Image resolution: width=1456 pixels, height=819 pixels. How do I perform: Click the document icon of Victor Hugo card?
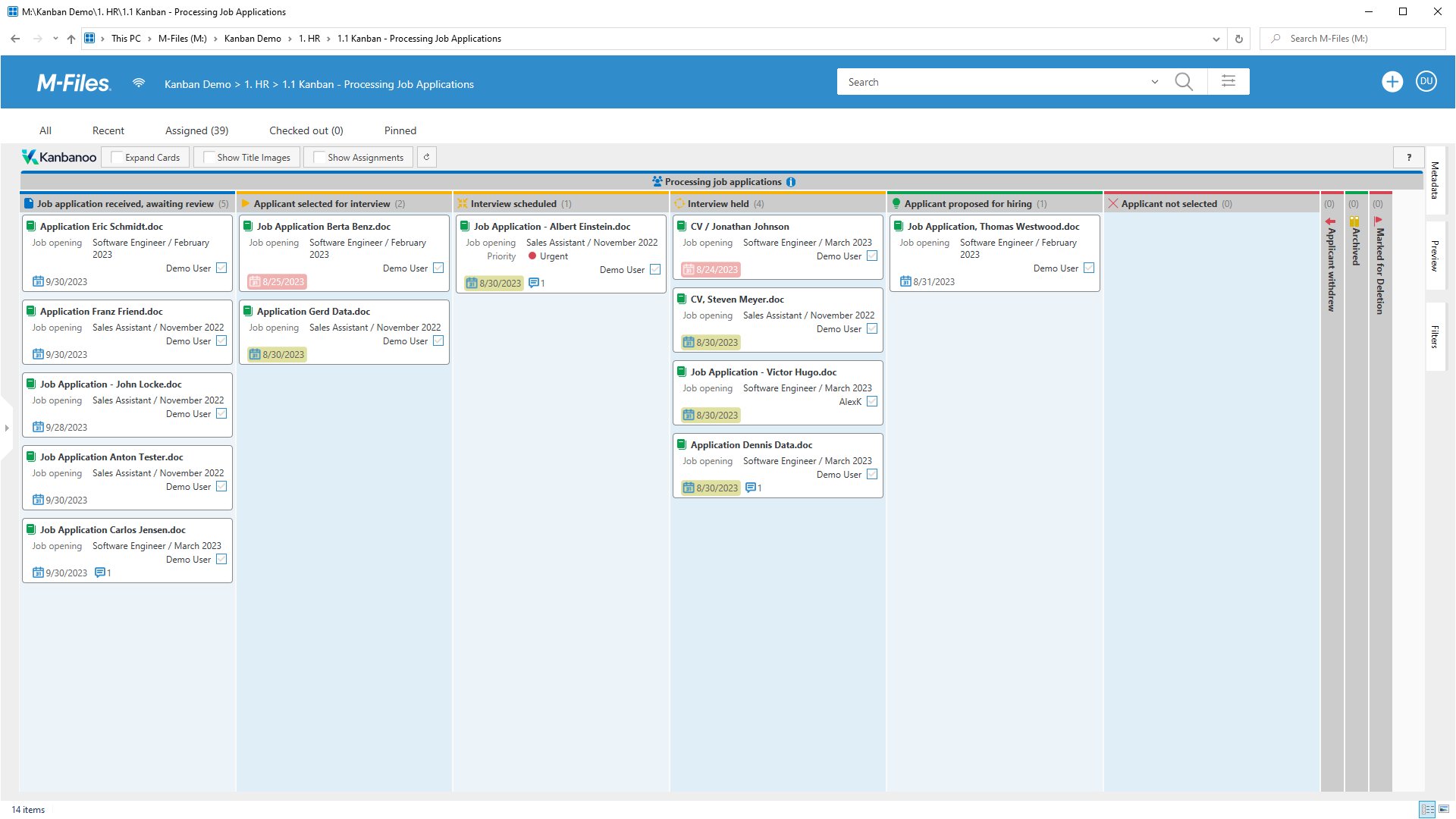(682, 372)
